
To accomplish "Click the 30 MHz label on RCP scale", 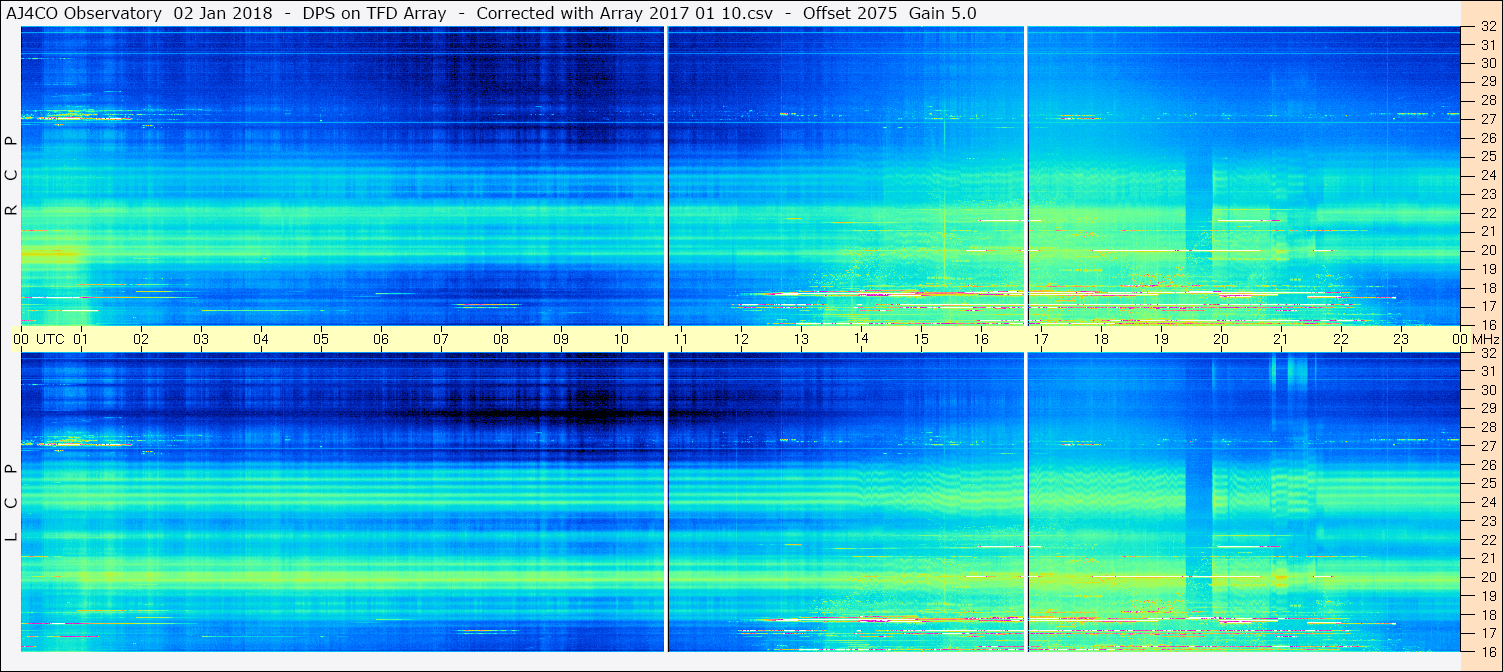I will pos(1488,63).
